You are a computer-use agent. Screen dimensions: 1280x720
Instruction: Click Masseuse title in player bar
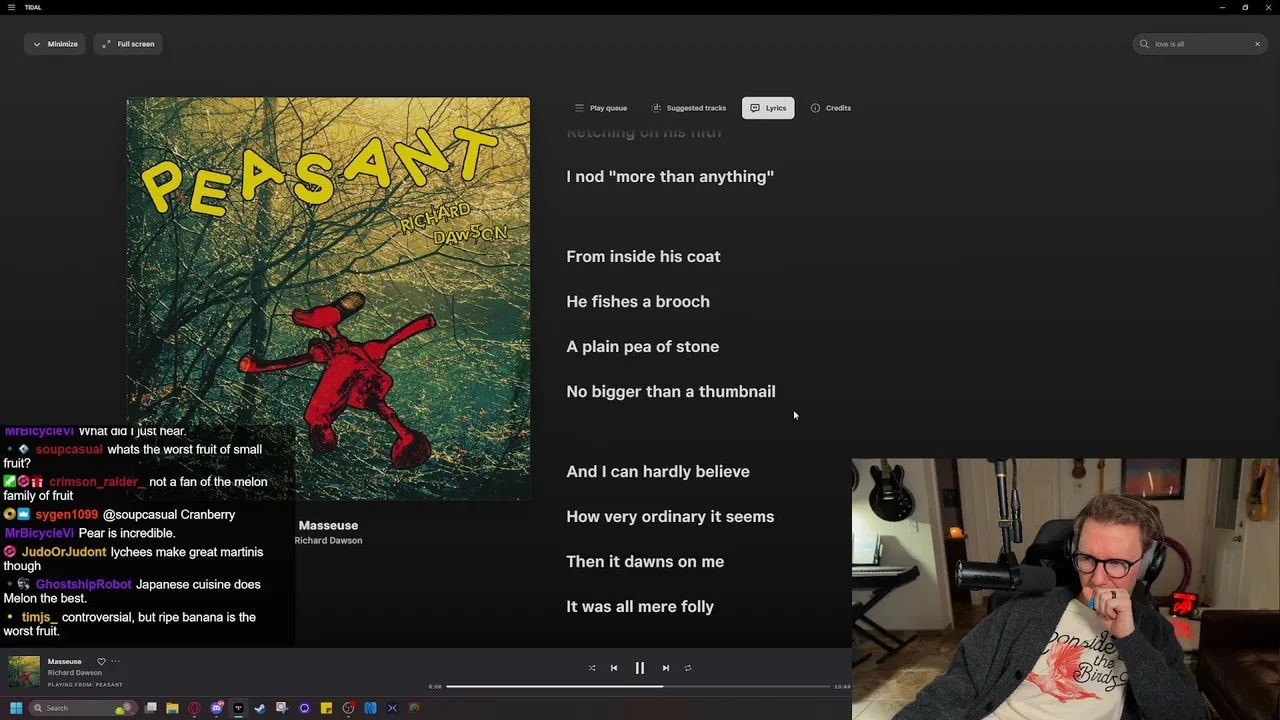click(x=65, y=661)
